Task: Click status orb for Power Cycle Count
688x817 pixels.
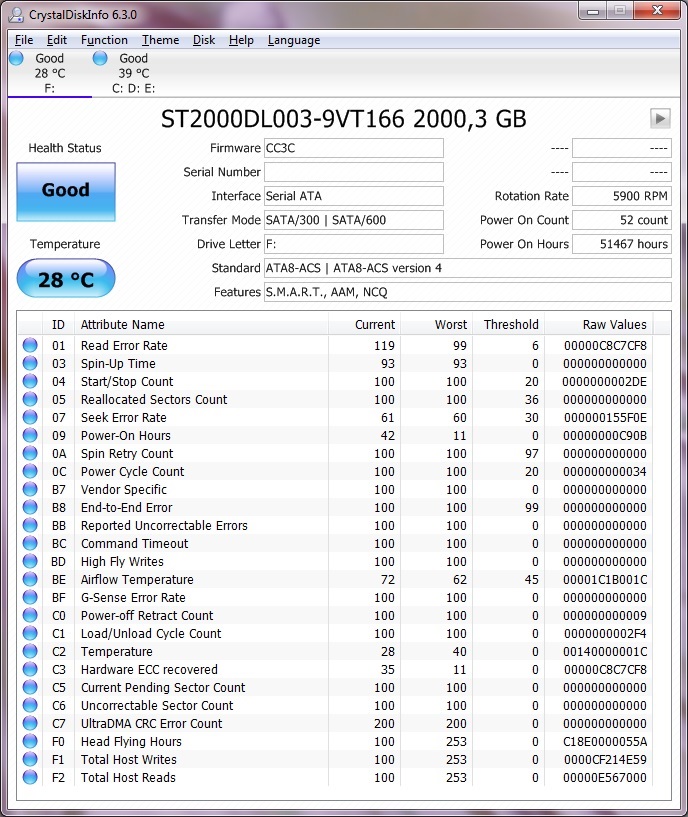Action: pyautogui.click(x=30, y=471)
